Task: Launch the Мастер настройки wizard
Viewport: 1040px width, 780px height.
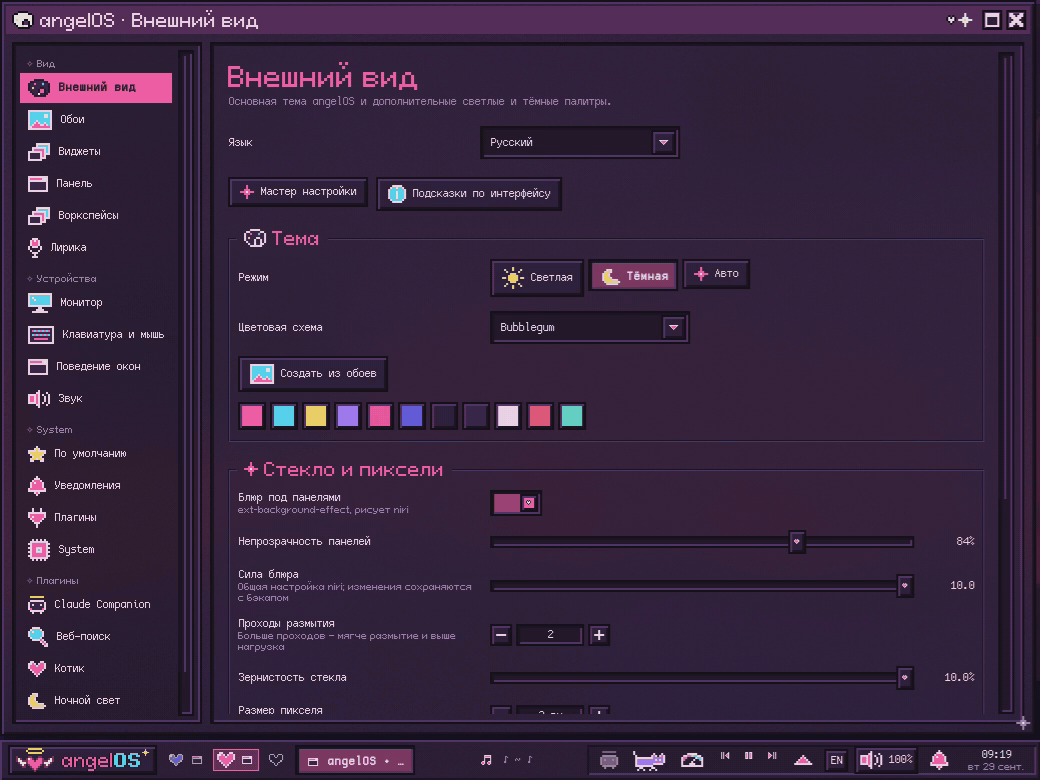Action: point(298,192)
